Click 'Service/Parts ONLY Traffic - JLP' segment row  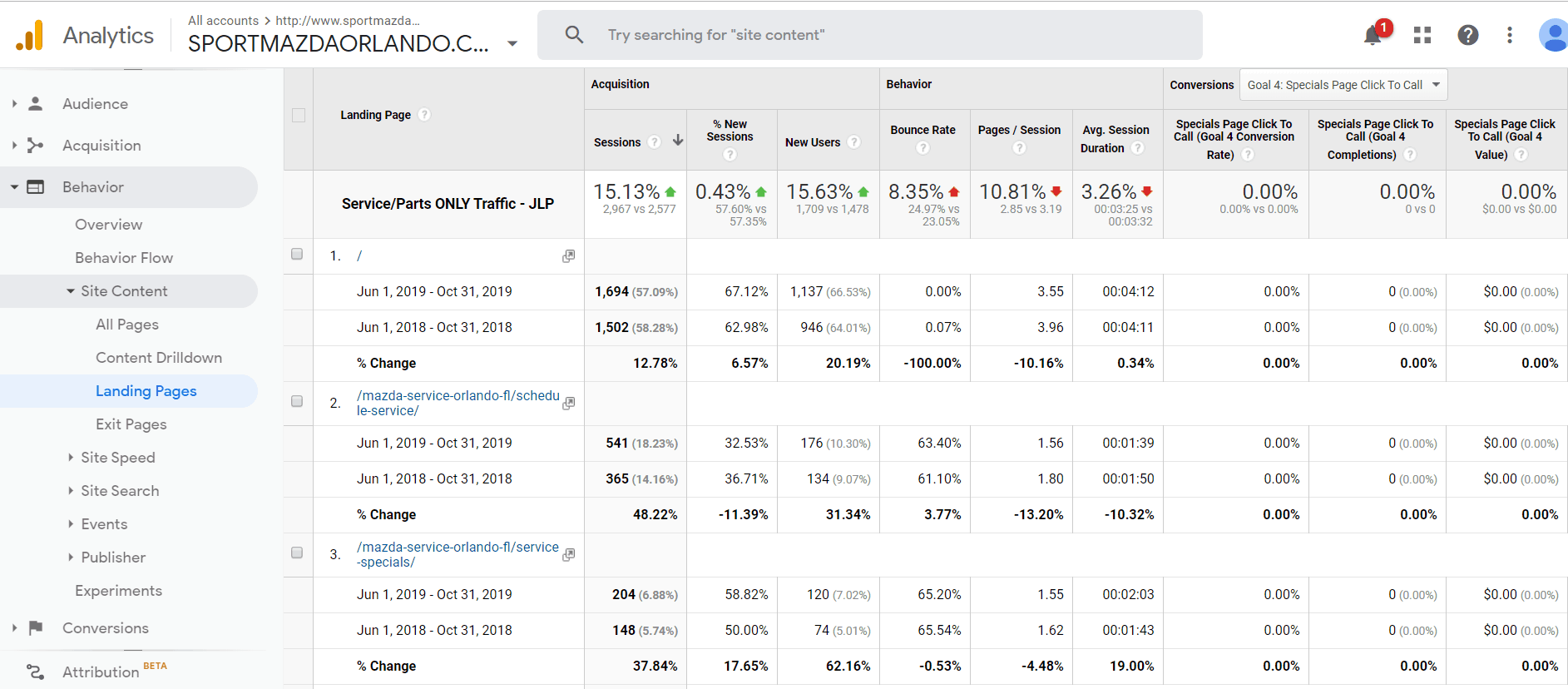tap(448, 204)
